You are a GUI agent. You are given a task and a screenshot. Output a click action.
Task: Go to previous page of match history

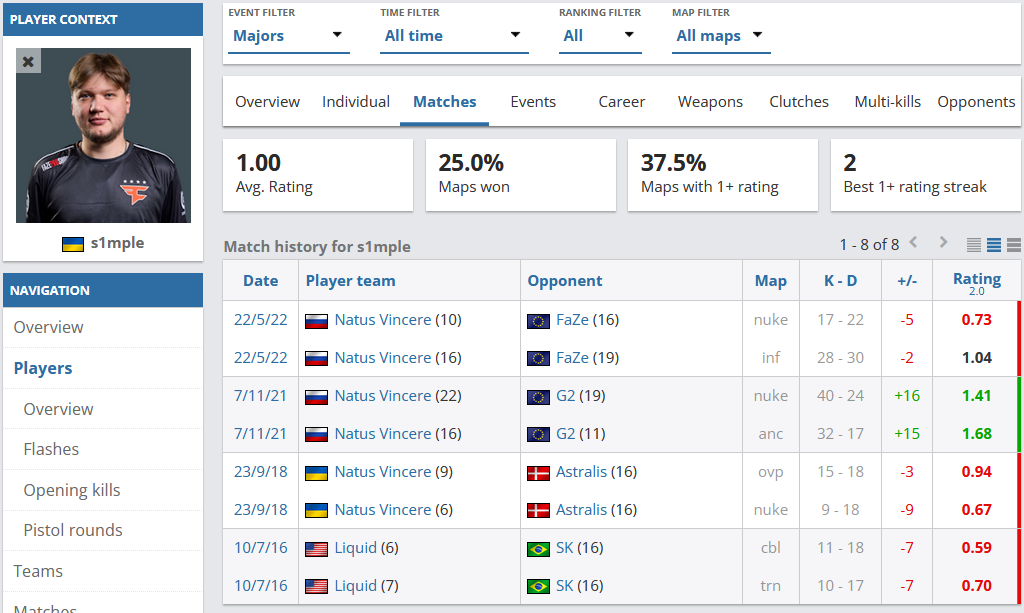tap(914, 243)
